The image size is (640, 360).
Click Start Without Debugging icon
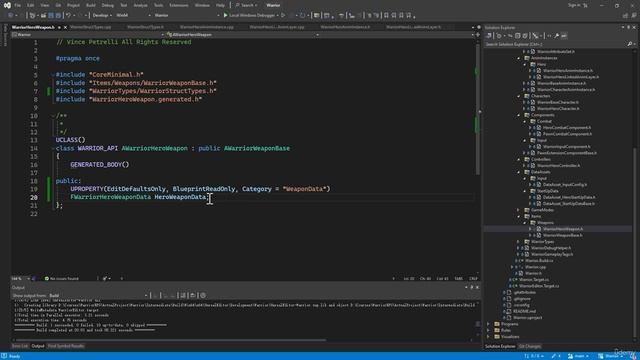click(x=283, y=16)
